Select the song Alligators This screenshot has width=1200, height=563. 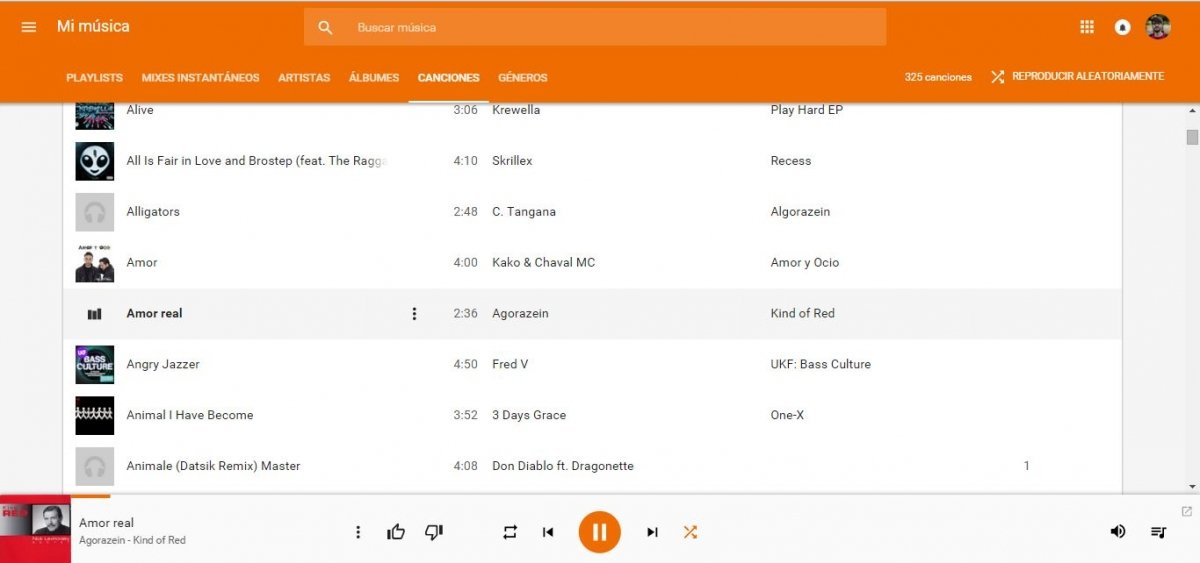[x=153, y=212]
